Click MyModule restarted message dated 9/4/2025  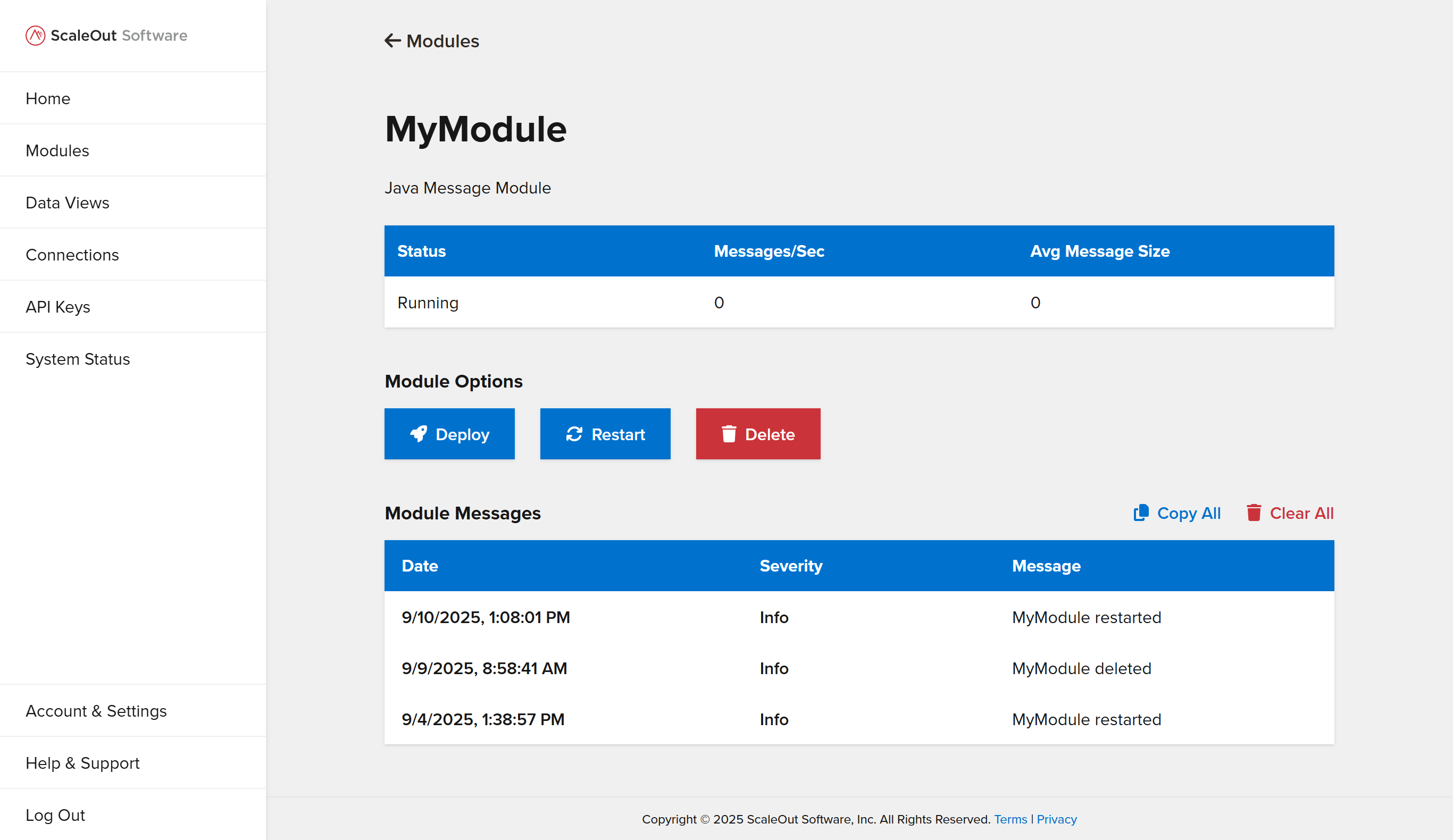point(1086,719)
